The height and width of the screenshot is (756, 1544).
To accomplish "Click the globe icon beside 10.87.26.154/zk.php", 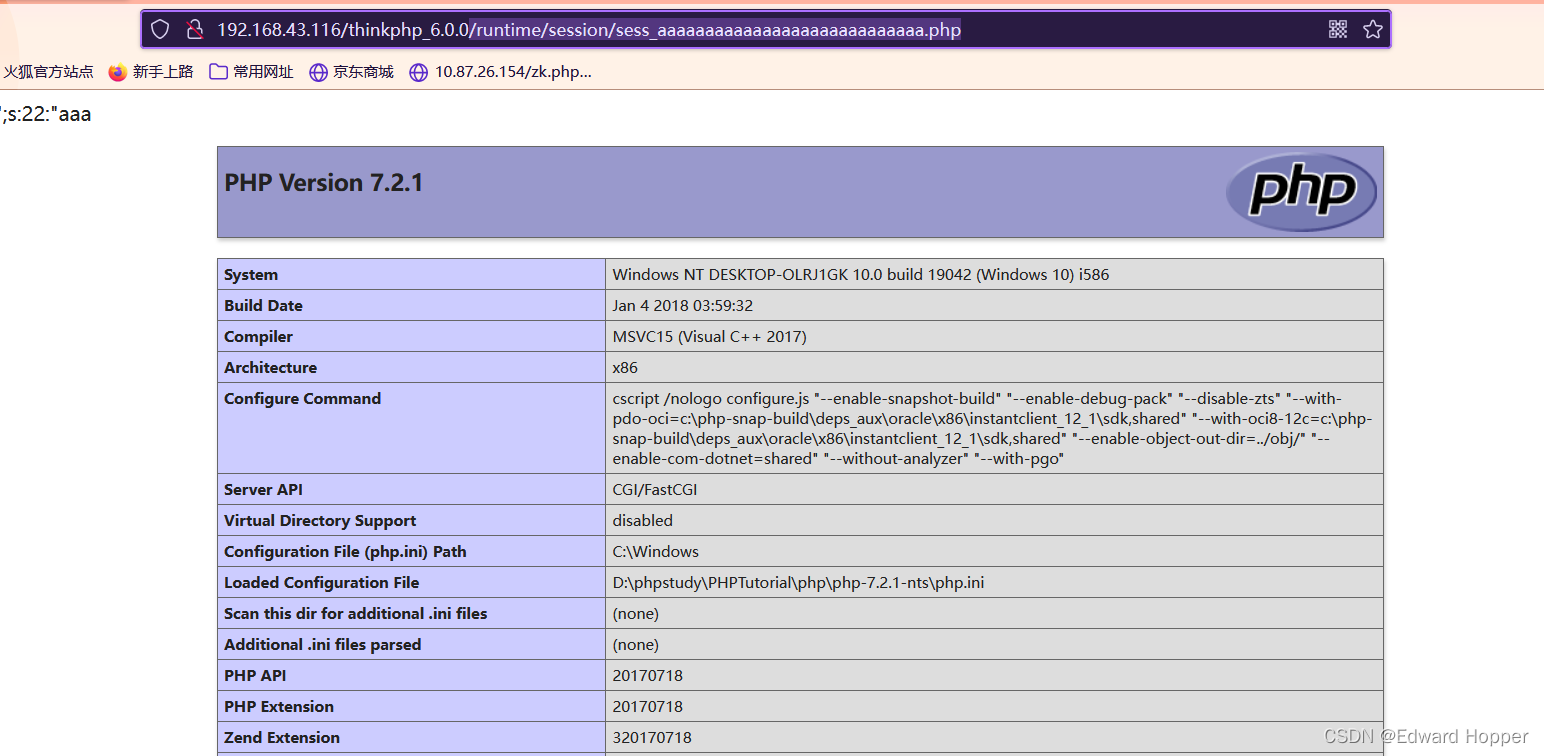I will pos(417,71).
